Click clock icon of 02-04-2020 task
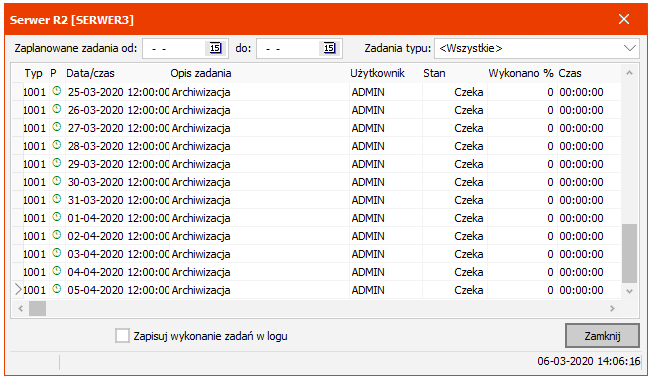The width and height of the screenshot is (650, 378). tap(57, 235)
